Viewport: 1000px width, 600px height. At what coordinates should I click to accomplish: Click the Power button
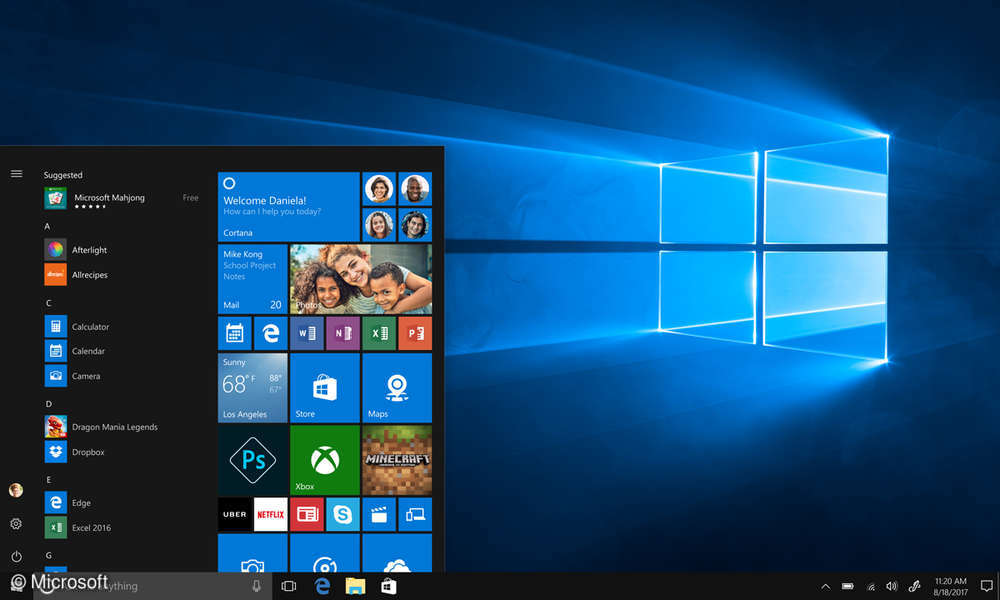(16, 558)
